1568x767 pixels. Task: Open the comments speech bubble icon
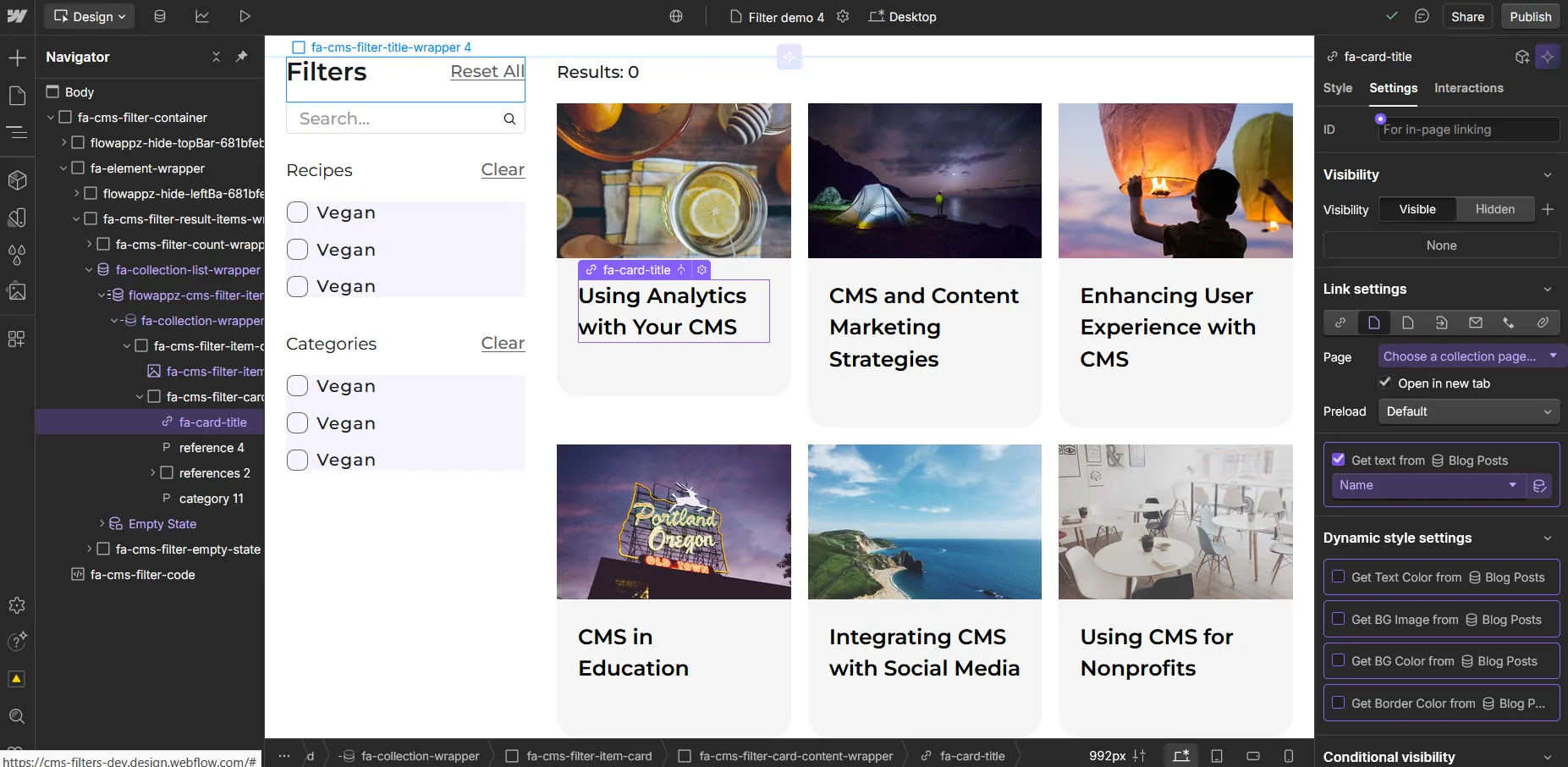(1422, 16)
